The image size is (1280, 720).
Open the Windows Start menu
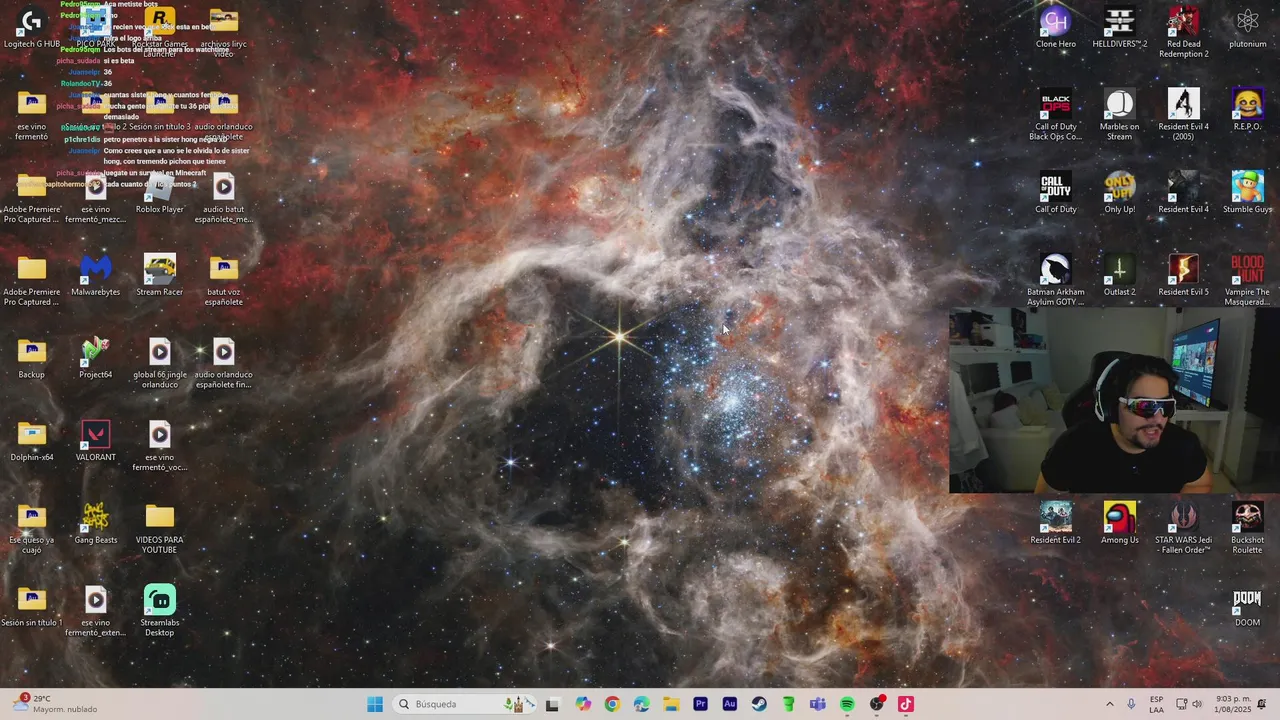pos(375,704)
